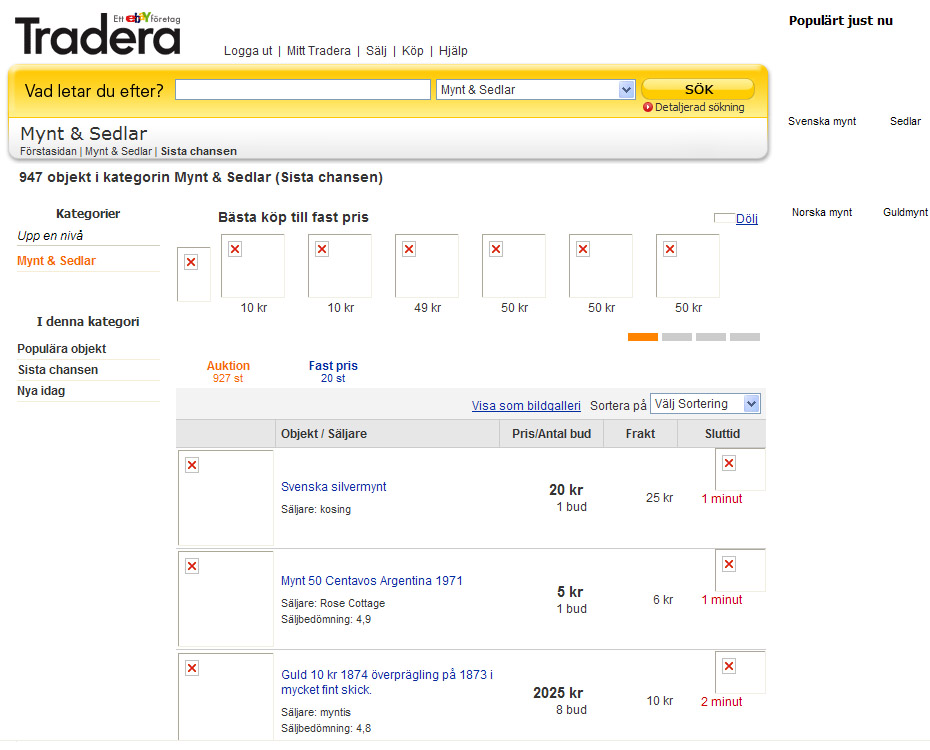Open the Hjälp menu item
The width and height of the screenshot is (930, 750).
coord(453,51)
